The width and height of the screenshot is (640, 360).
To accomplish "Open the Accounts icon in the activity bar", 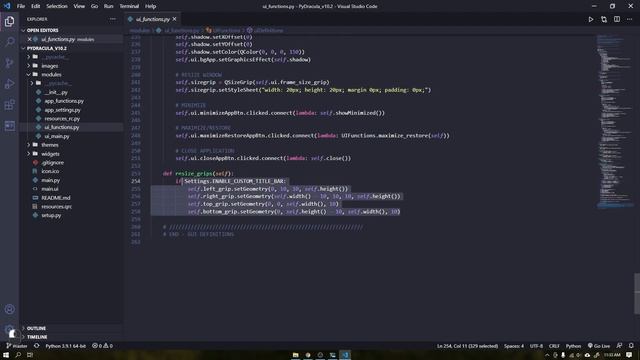I will [9, 309].
